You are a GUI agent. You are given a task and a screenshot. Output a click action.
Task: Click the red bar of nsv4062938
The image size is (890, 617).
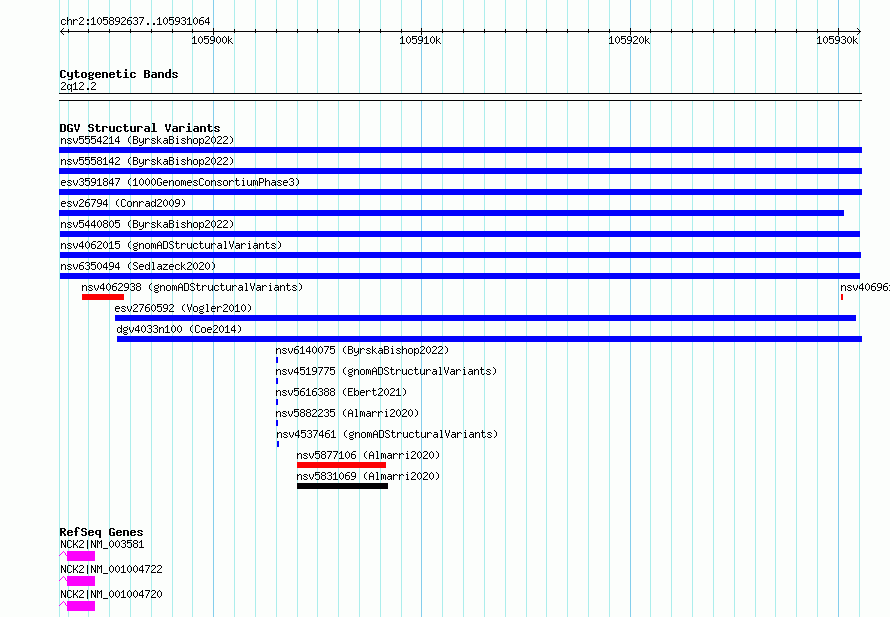point(103,297)
